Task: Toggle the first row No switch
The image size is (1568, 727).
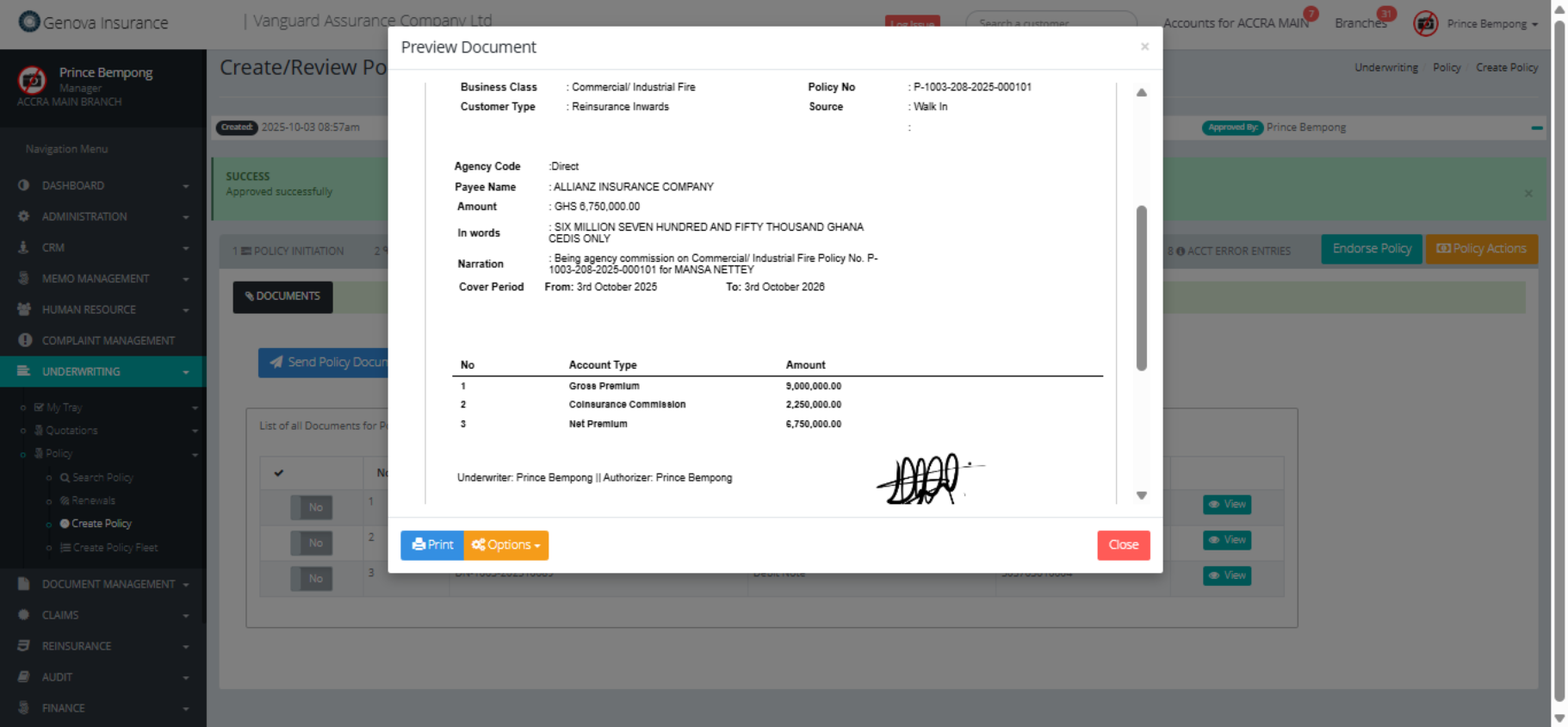Action: (x=311, y=507)
